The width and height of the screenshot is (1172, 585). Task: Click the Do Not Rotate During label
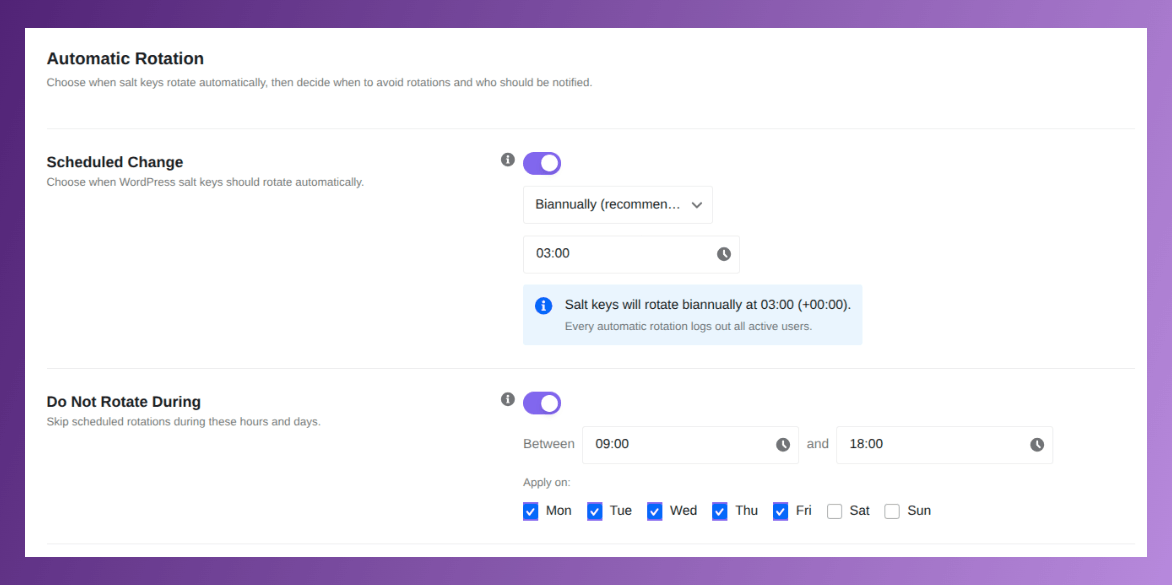[x=123, y=402]
